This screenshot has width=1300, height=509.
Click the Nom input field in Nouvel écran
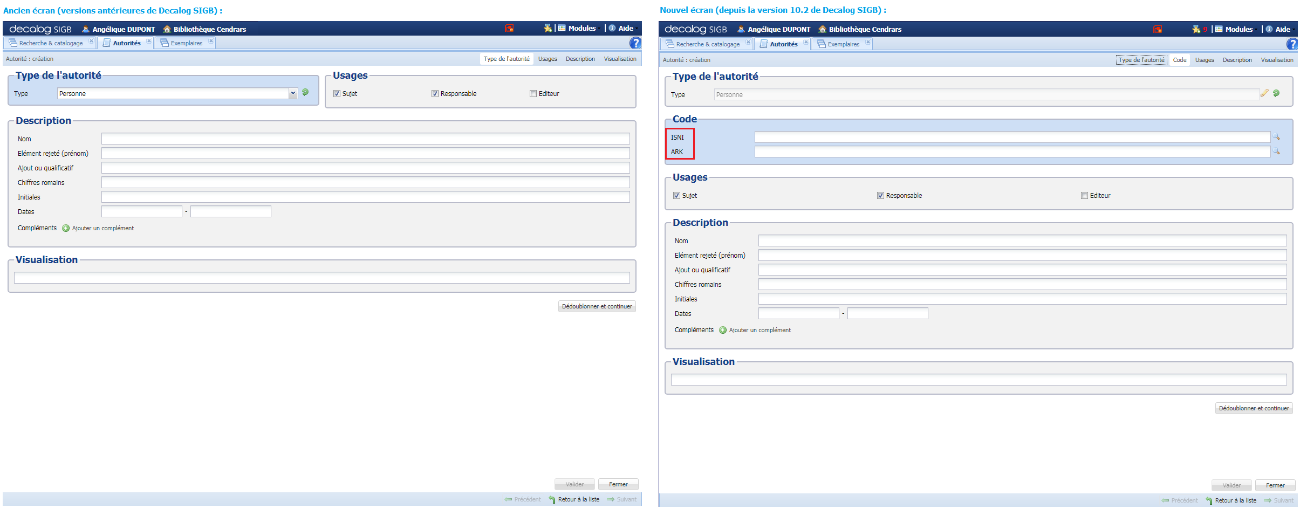click(x=1022, y=241)
